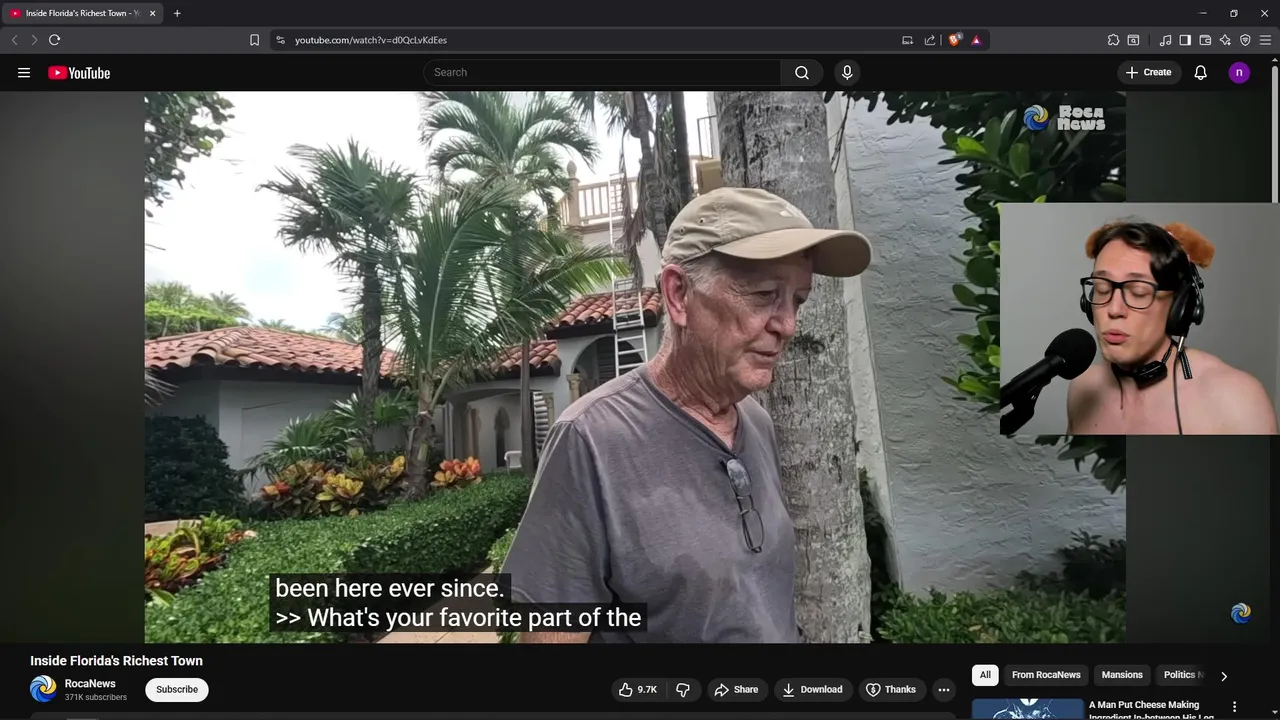The image size is (1280, 720).
Task: Click the '371K subscribers' text
Action: 96,697
